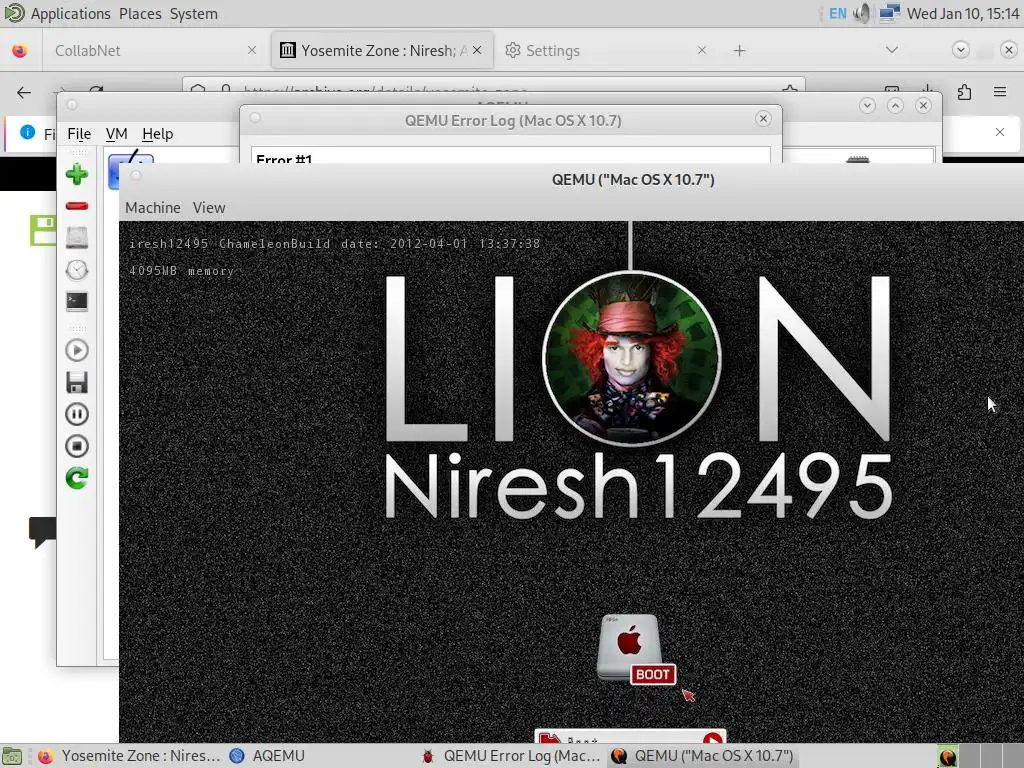
Task: Open the volume control icon
Action: [862, 13]
